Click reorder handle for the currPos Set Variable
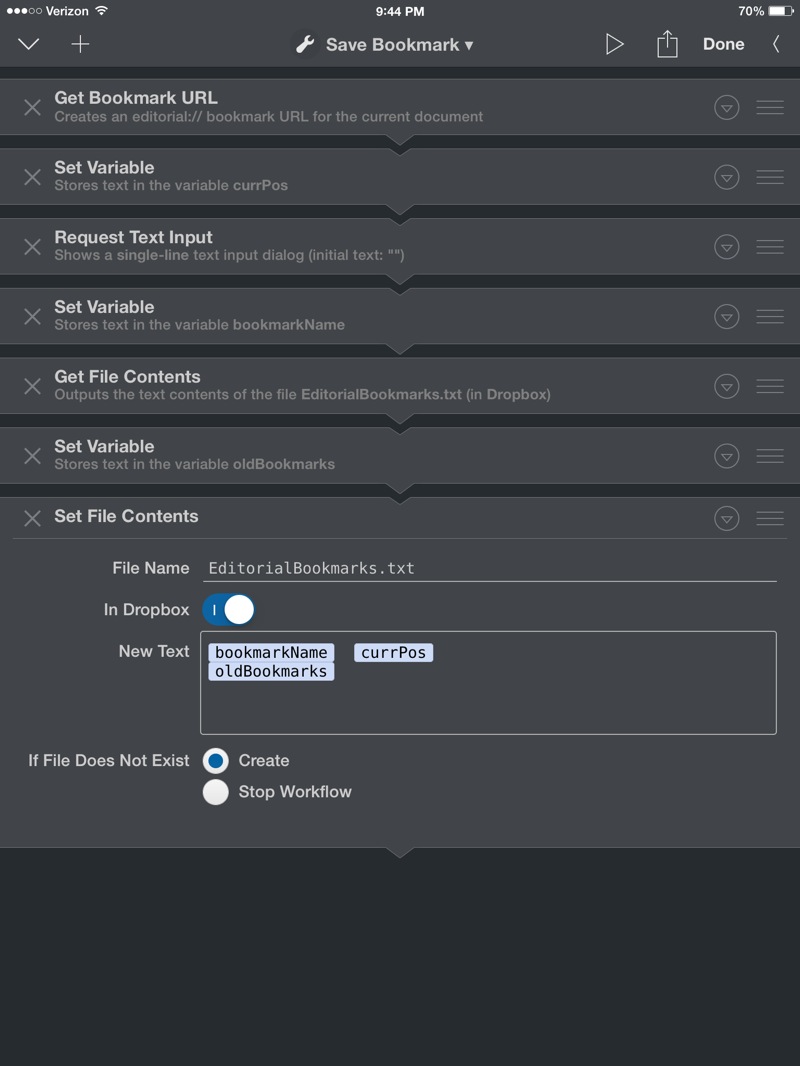Screen dimensions: 800x1066 (x=769, y=177)
